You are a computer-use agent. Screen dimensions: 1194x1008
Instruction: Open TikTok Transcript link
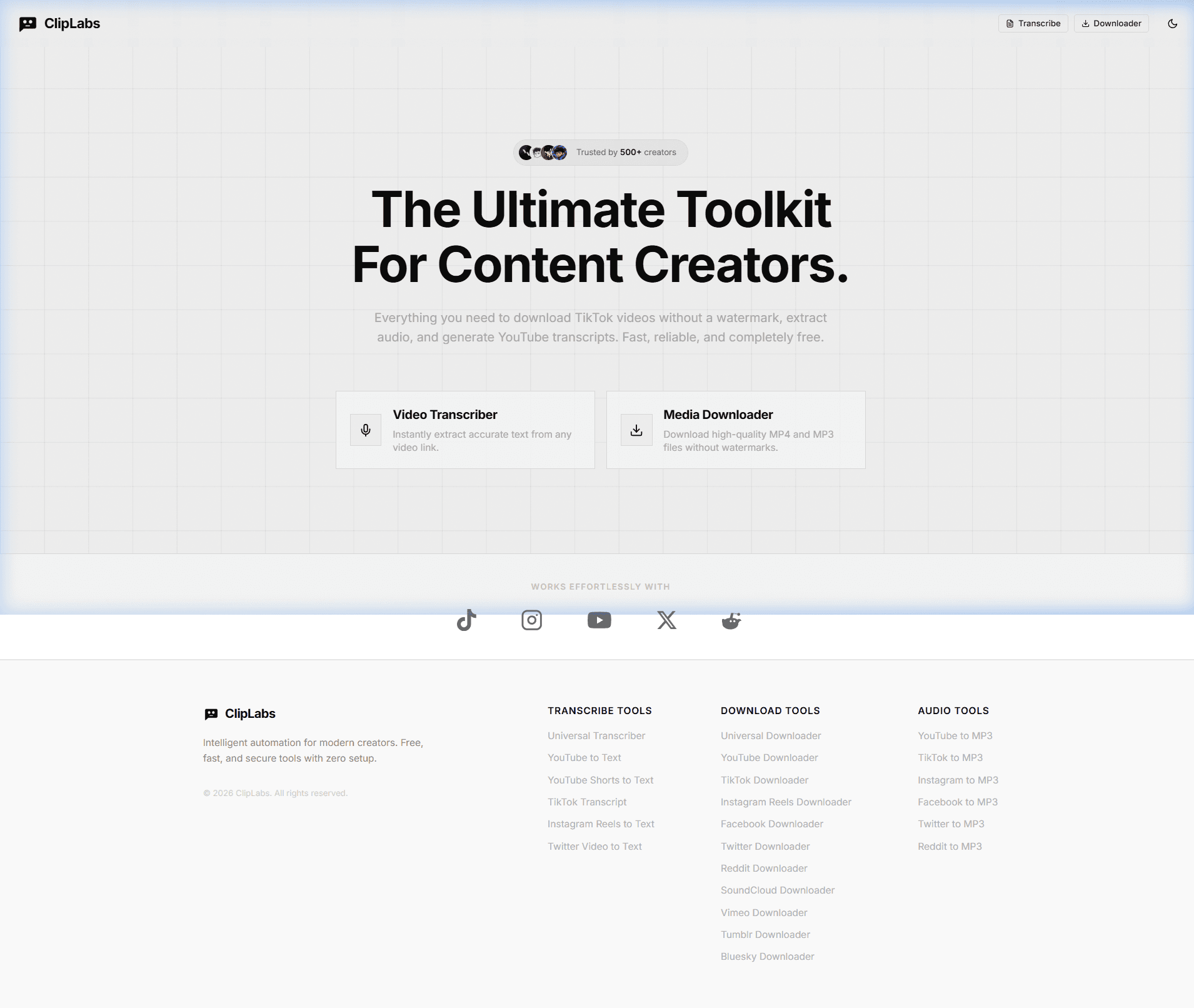point(587,802)
